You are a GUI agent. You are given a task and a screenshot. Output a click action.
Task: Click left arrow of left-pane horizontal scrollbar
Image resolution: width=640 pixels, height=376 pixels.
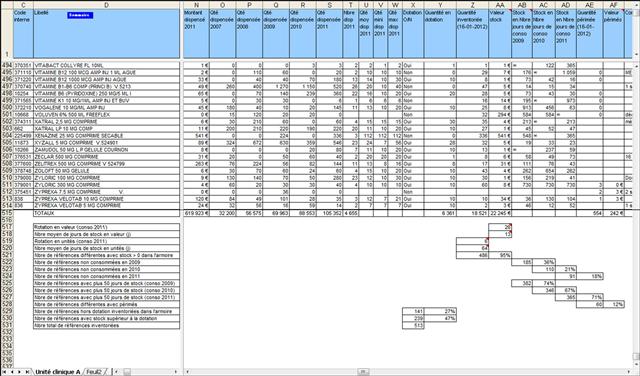click(x=116, y=372)
